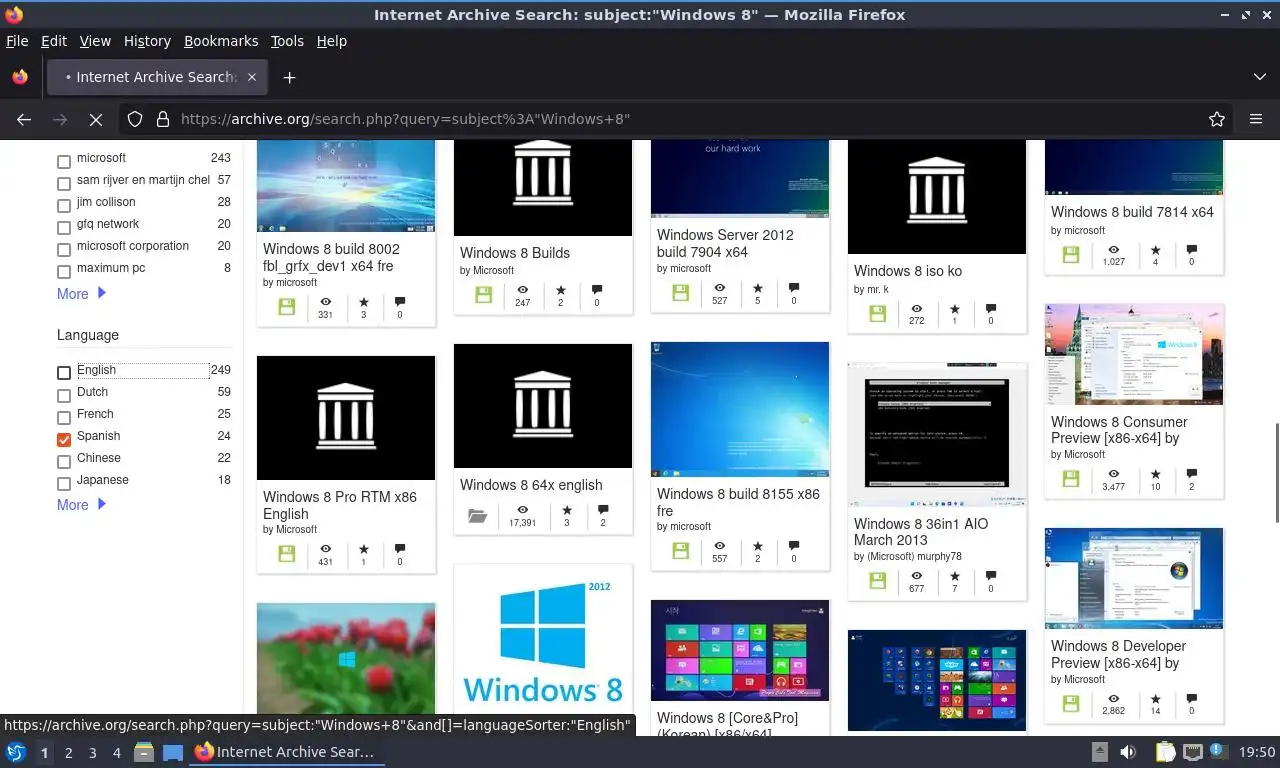Open the Edit menu
The height and width of the screenshot is (768, 1280).
[x=54, y=41]
